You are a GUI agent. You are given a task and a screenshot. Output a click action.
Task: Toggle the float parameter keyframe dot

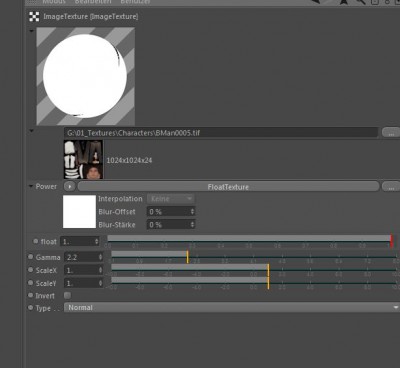(36, 241)
